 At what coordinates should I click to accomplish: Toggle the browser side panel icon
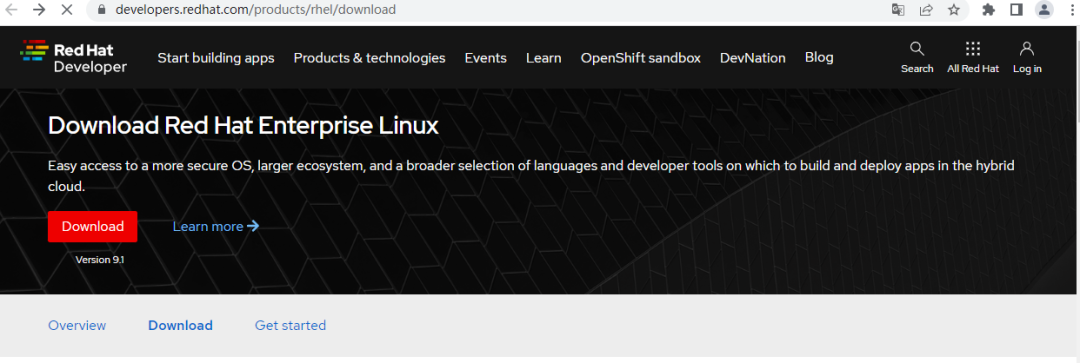coord(1017,10)
